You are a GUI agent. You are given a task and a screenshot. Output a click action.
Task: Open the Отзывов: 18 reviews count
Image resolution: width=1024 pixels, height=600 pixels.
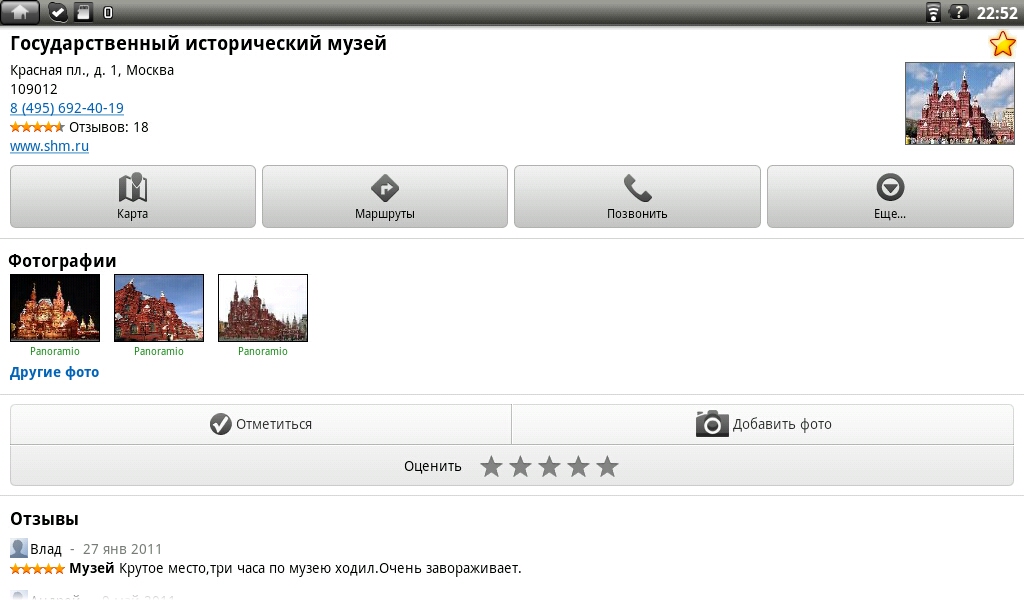click(x=108, y=127)
